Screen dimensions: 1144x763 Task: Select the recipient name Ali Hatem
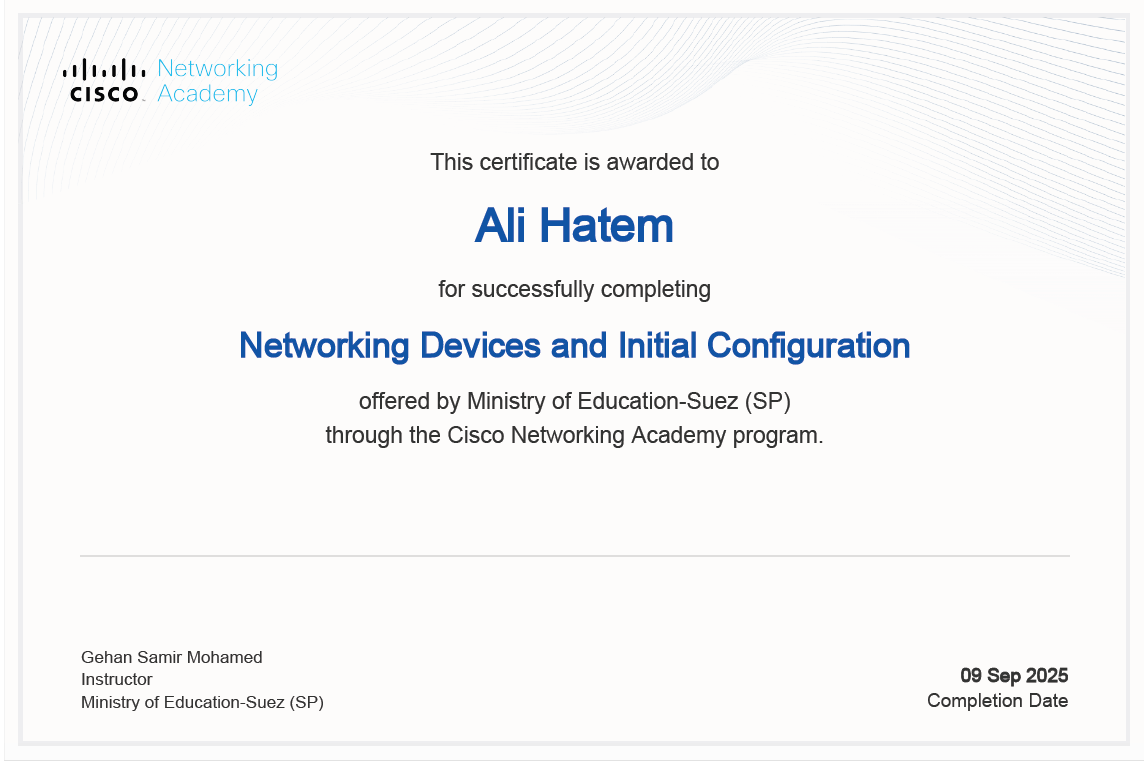coord(573,226)
